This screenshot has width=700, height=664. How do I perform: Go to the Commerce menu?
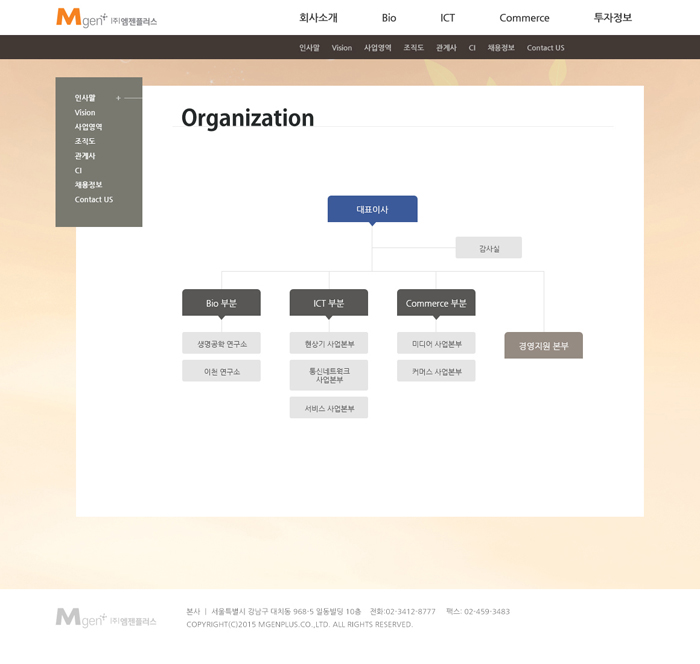(524, 18)
